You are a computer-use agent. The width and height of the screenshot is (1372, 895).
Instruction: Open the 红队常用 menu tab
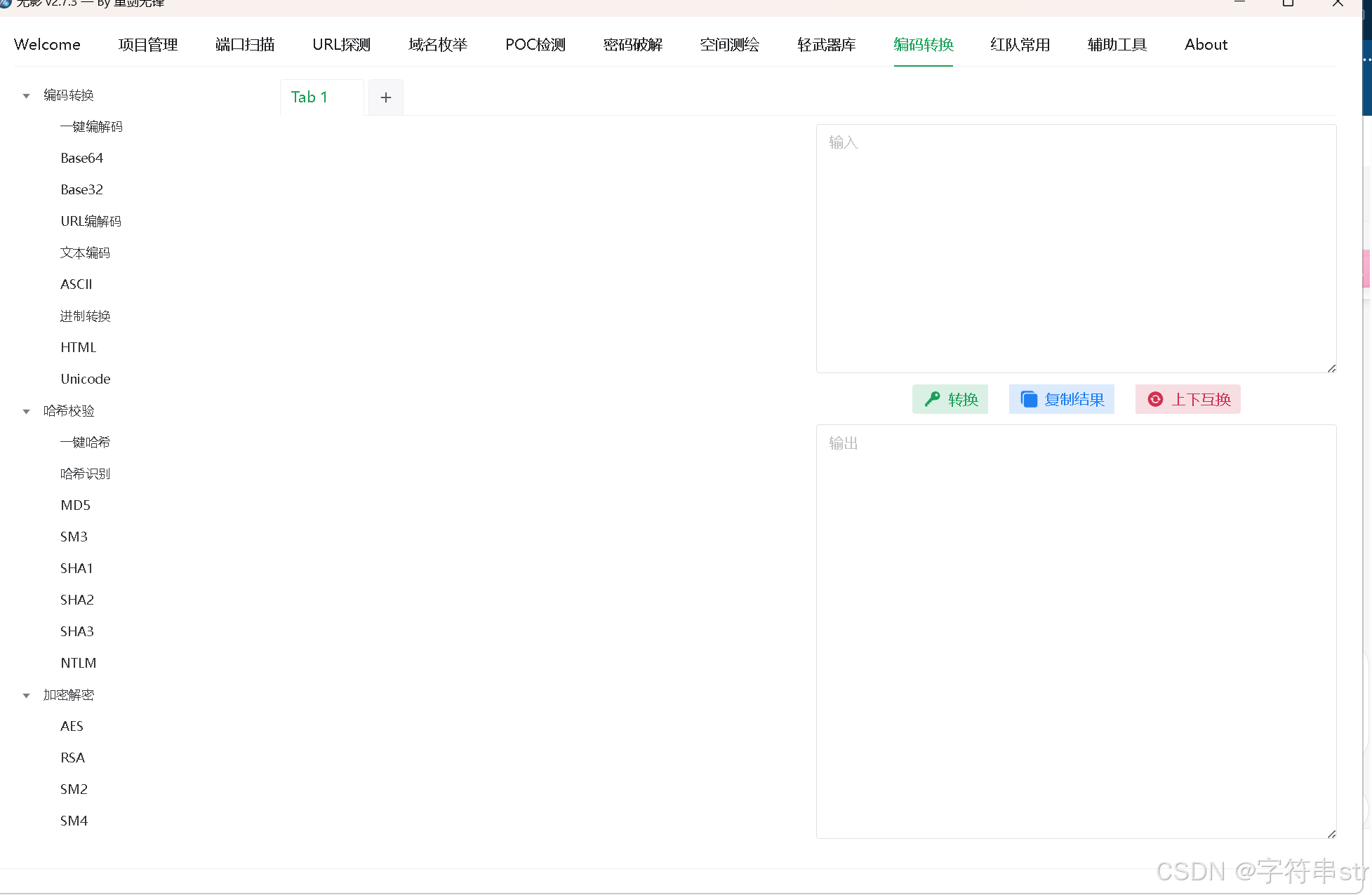coord(1020,45)
